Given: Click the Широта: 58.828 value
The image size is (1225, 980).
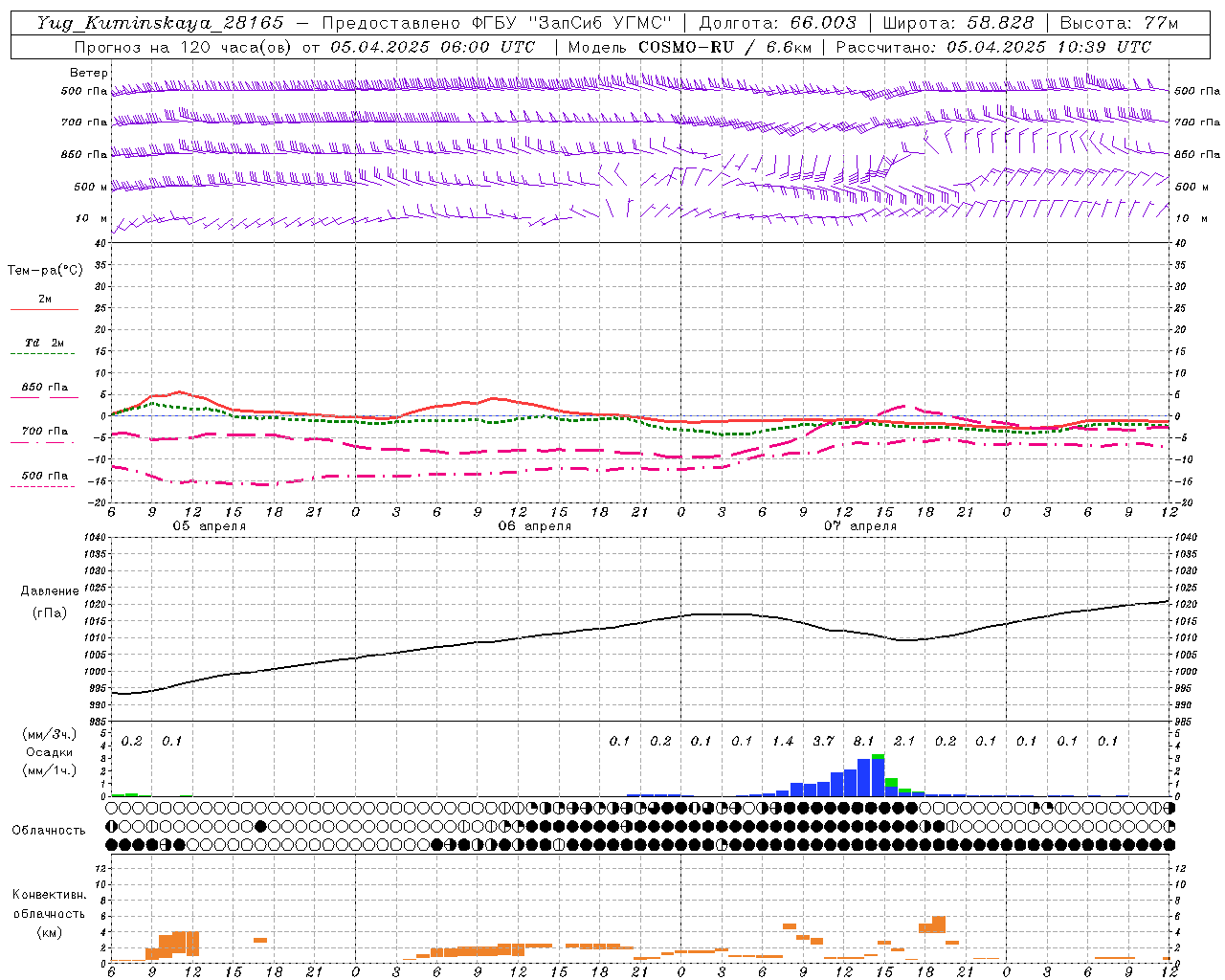Looking at the screenshot, I should 958,23.
